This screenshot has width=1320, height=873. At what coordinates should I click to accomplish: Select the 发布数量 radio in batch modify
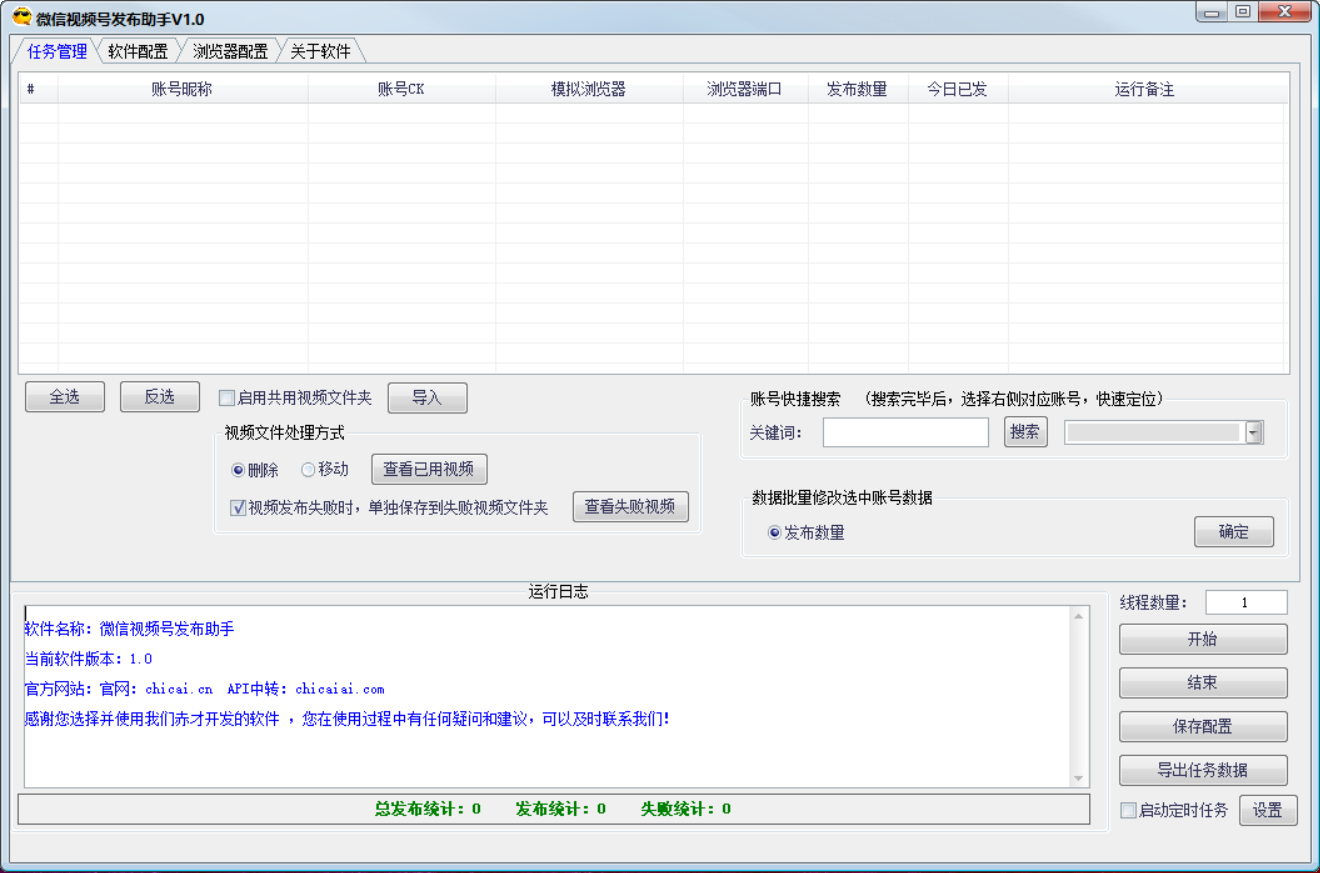(x=774, y=533)
